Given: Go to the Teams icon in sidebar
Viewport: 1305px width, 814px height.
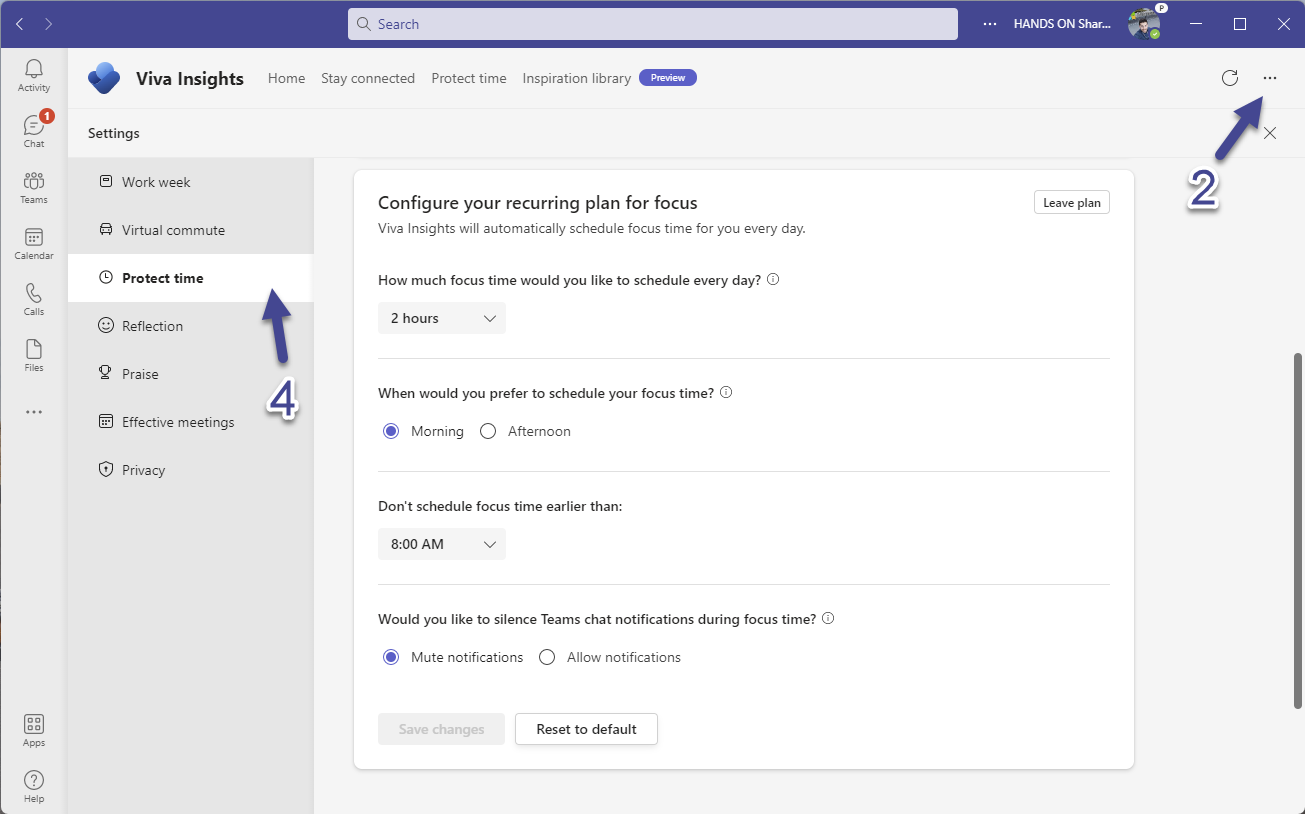Looking at the screenshot, I should [x=34, y=186].
